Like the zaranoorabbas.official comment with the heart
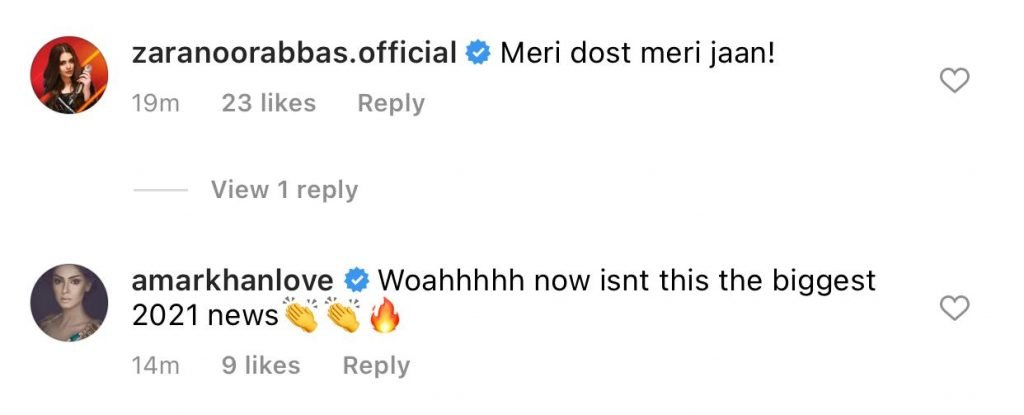Viewport: 1024px width, 415px height. pyautogui.click(x=956, y=82)
